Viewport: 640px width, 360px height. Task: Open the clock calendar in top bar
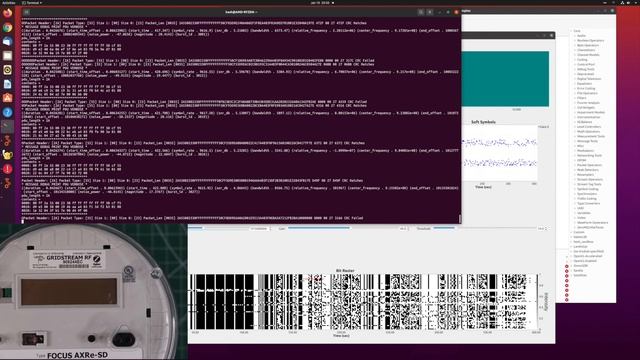coord(320,2)
